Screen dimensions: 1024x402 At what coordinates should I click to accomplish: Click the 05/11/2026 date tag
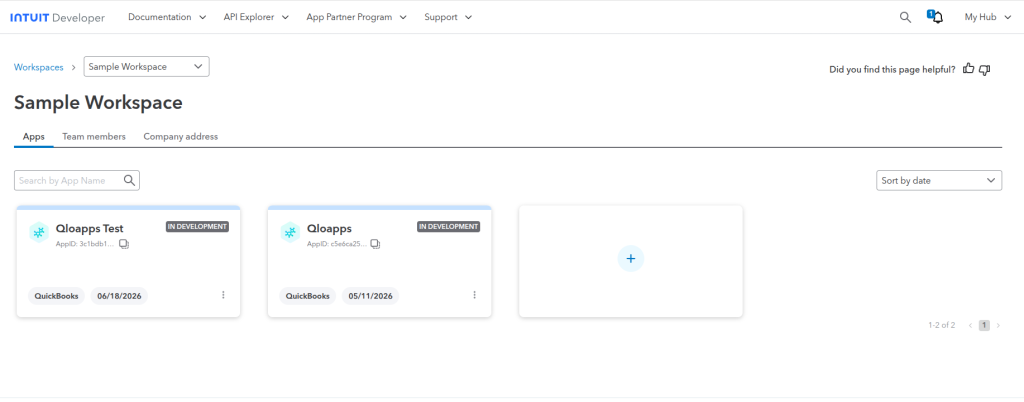pyautogui.click(x=370, y=296)
